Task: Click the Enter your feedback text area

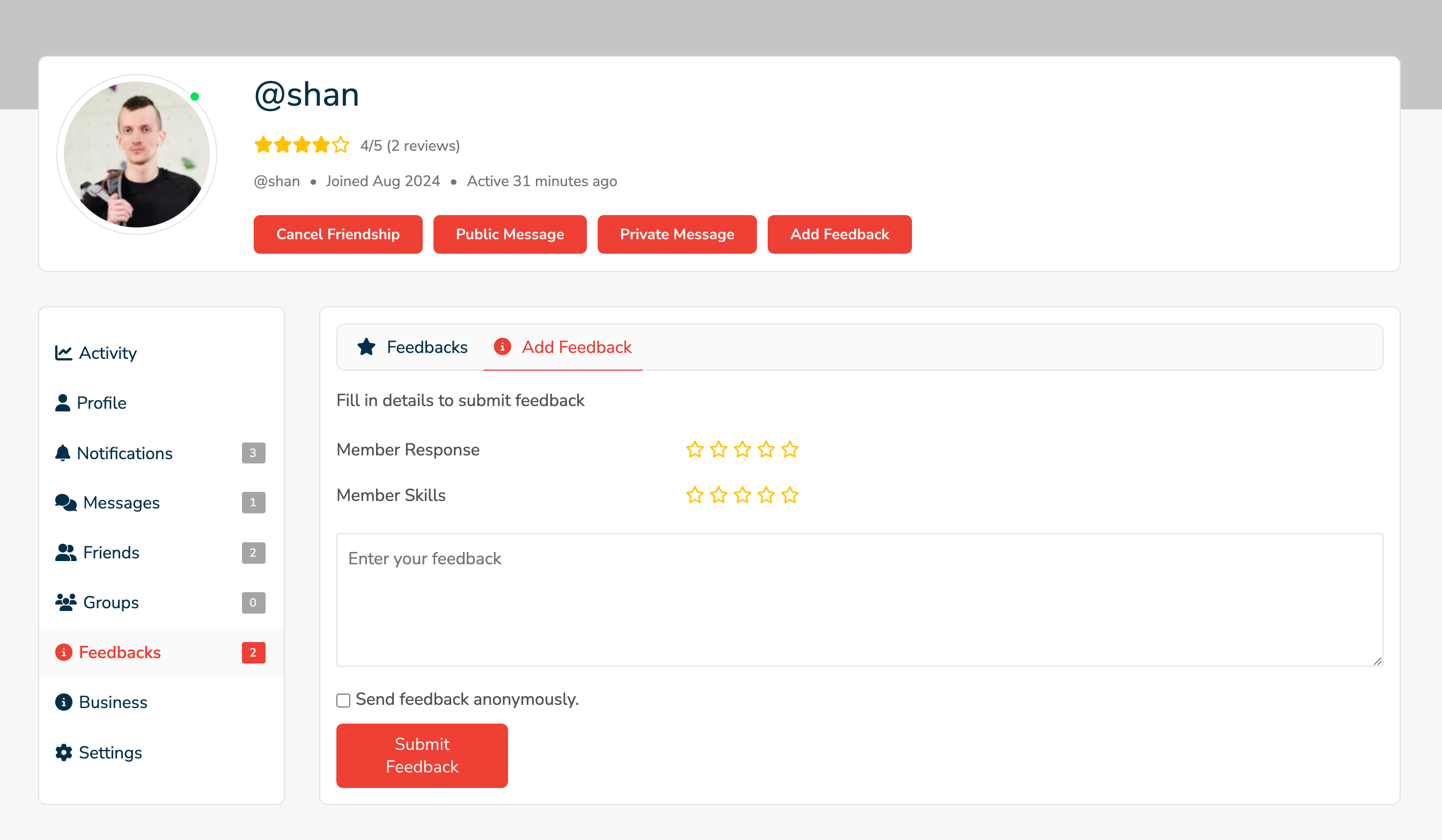Action: 859,599
